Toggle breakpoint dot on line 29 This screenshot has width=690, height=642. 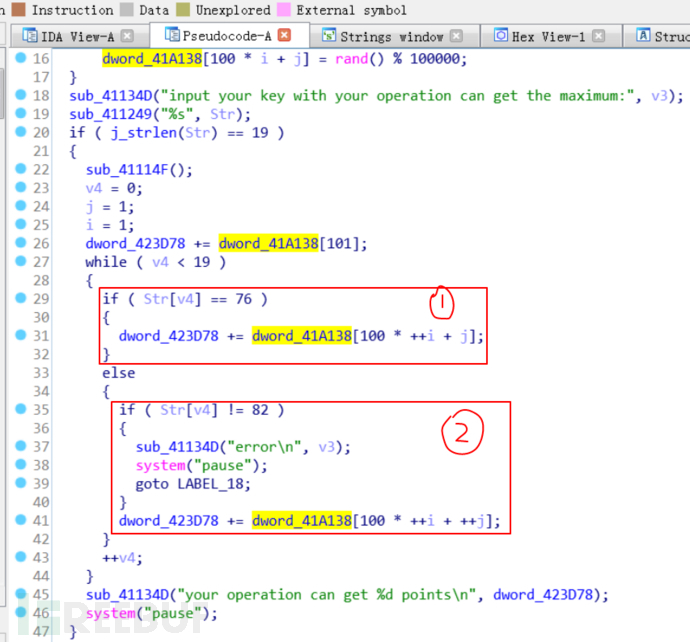pyautogui.click(x=21, y=298)
